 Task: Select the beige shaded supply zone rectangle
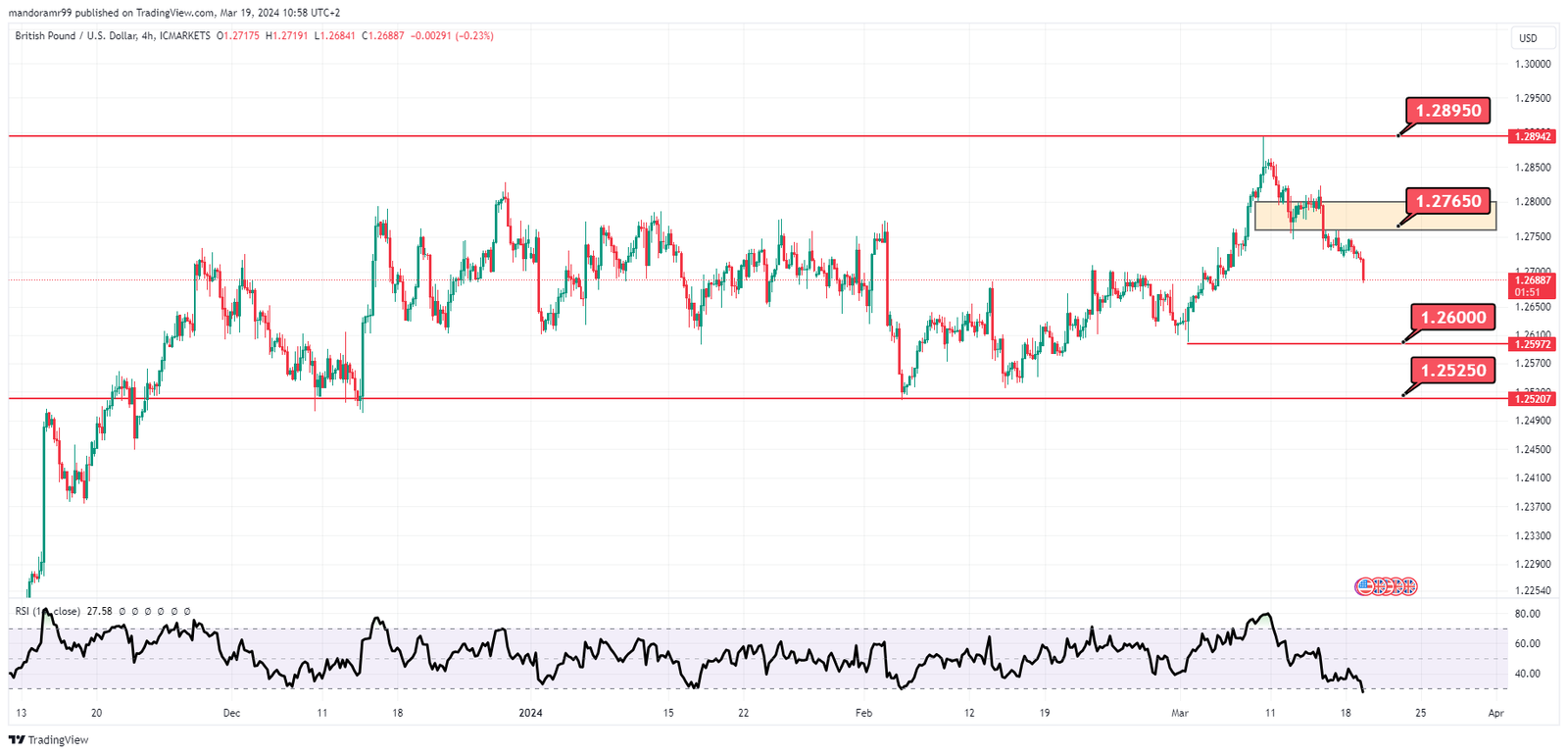1372,216
